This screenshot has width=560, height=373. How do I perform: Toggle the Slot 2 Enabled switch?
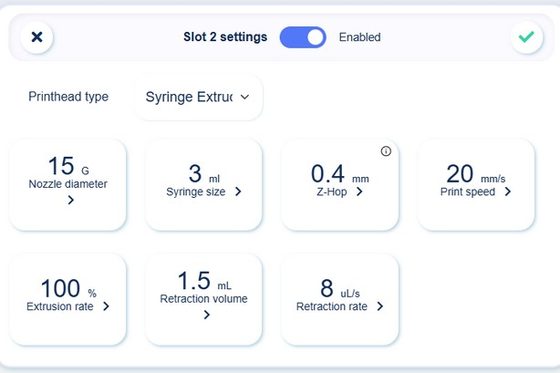point(303,37)
